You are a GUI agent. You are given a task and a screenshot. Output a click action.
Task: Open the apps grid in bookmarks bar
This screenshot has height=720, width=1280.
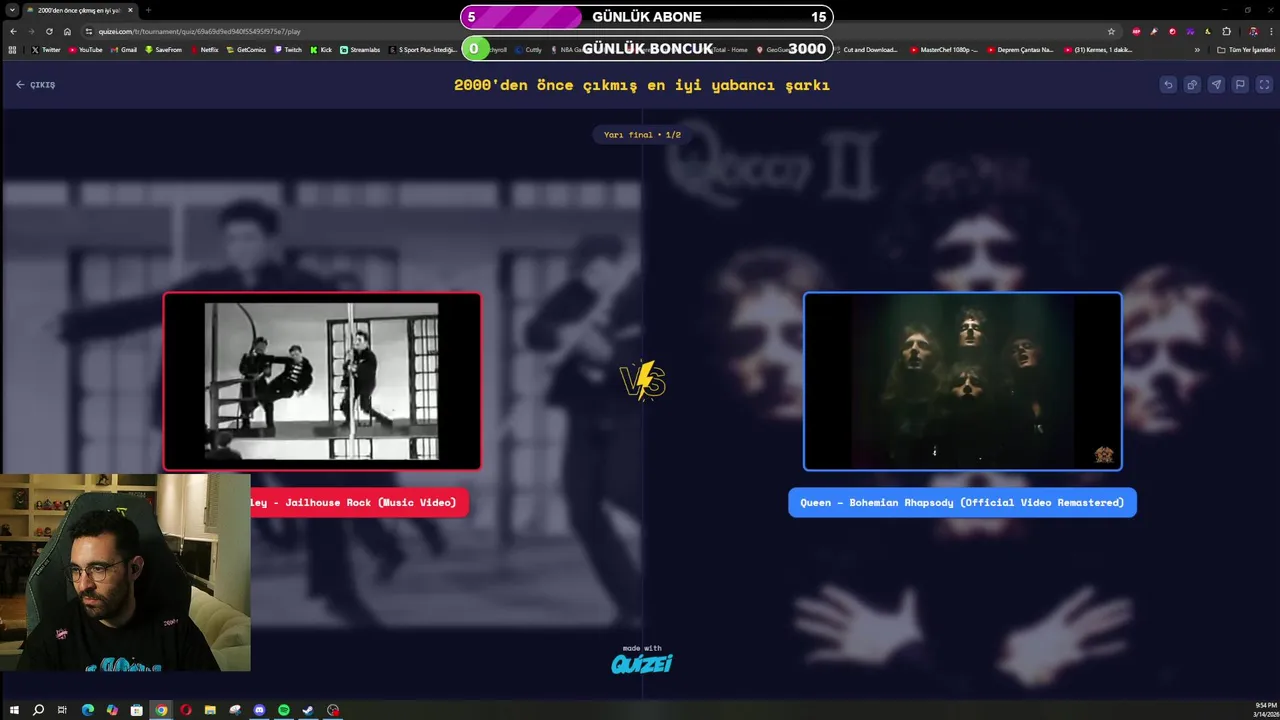tap(12, 49)
